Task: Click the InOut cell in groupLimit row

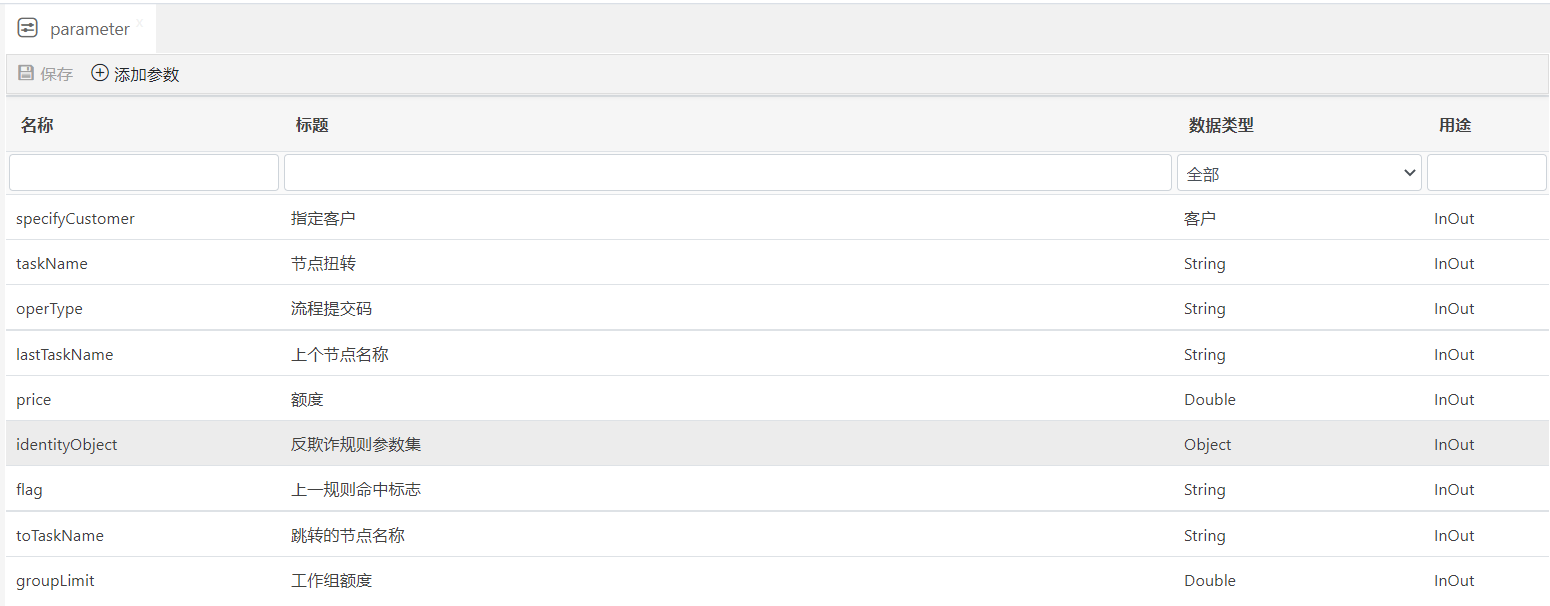Action: point(1454,581)
